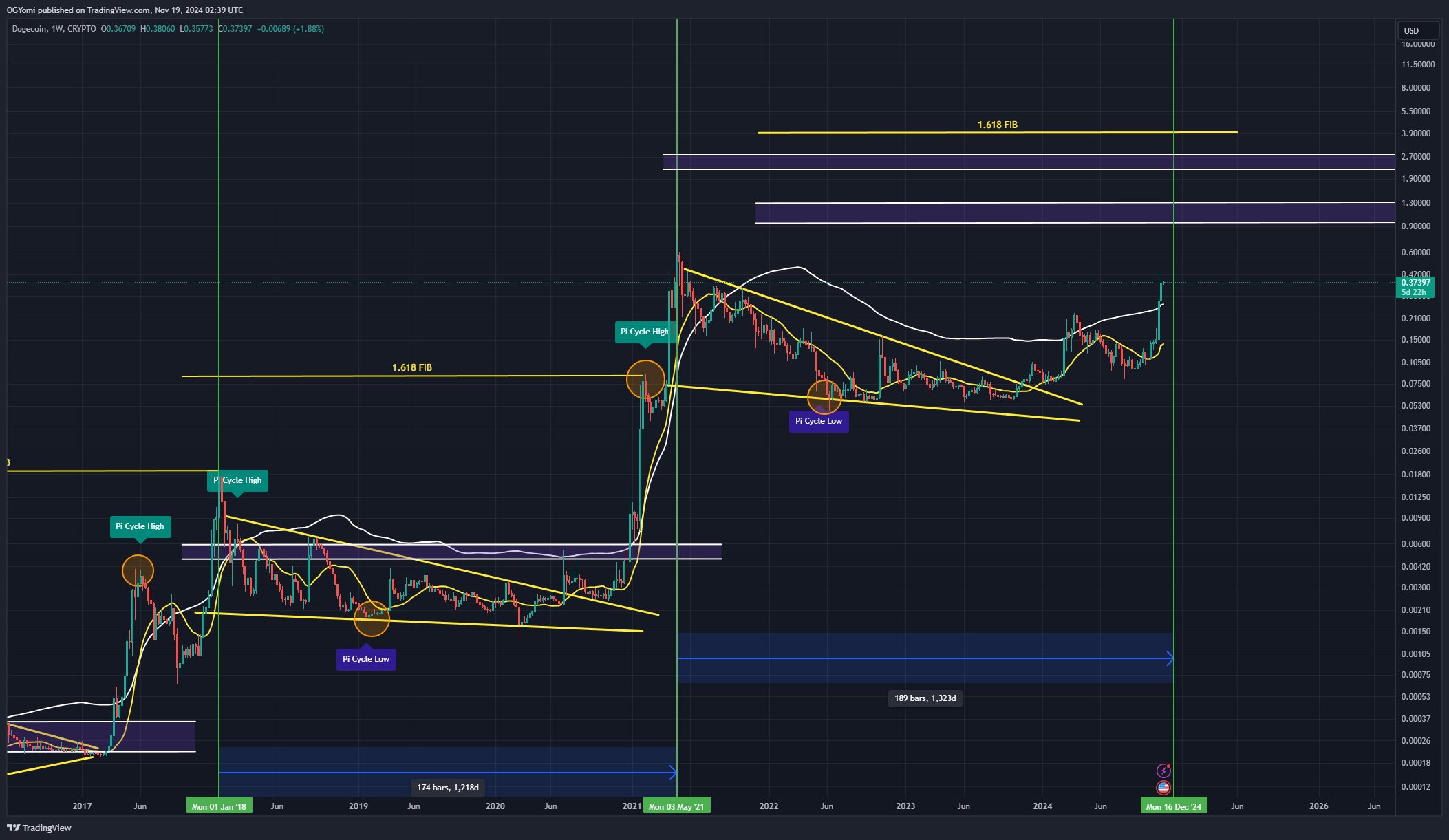Select the orange circle drawing at the 2021 peak

click(x=645, y=379)
